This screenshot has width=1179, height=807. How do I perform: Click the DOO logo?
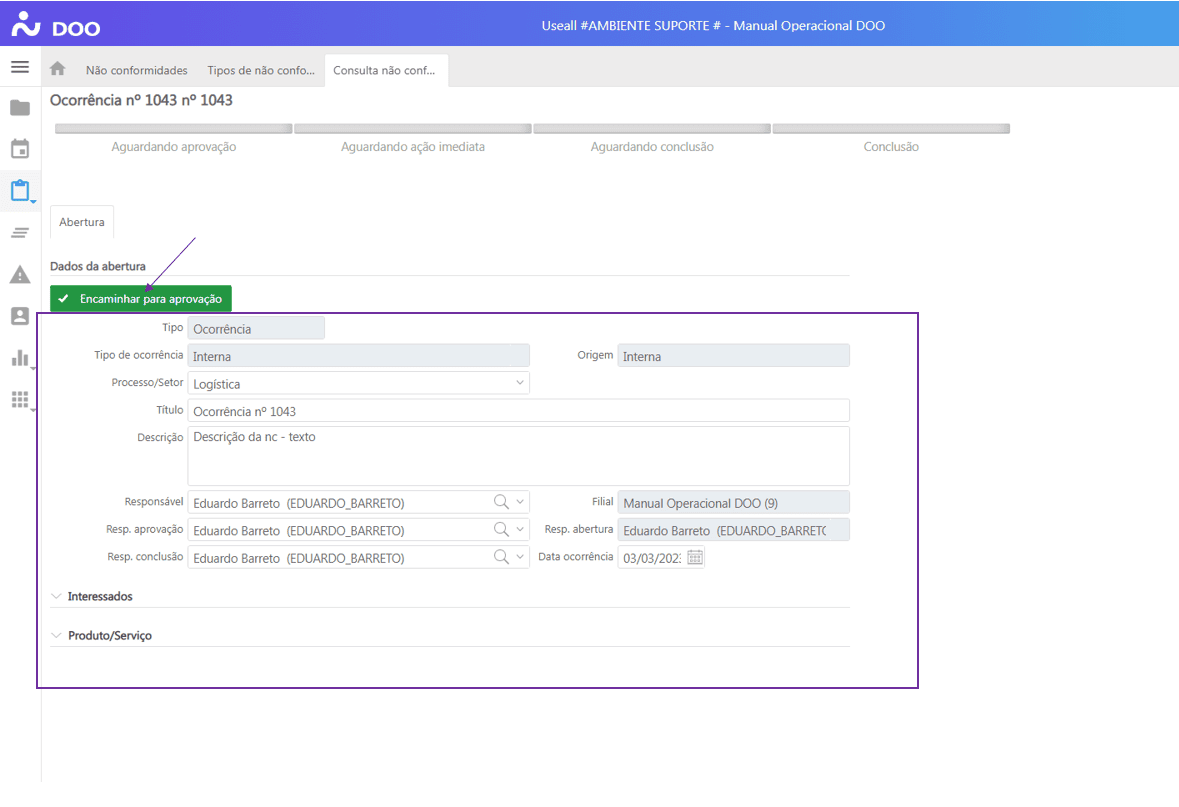[x=56, y=26]
